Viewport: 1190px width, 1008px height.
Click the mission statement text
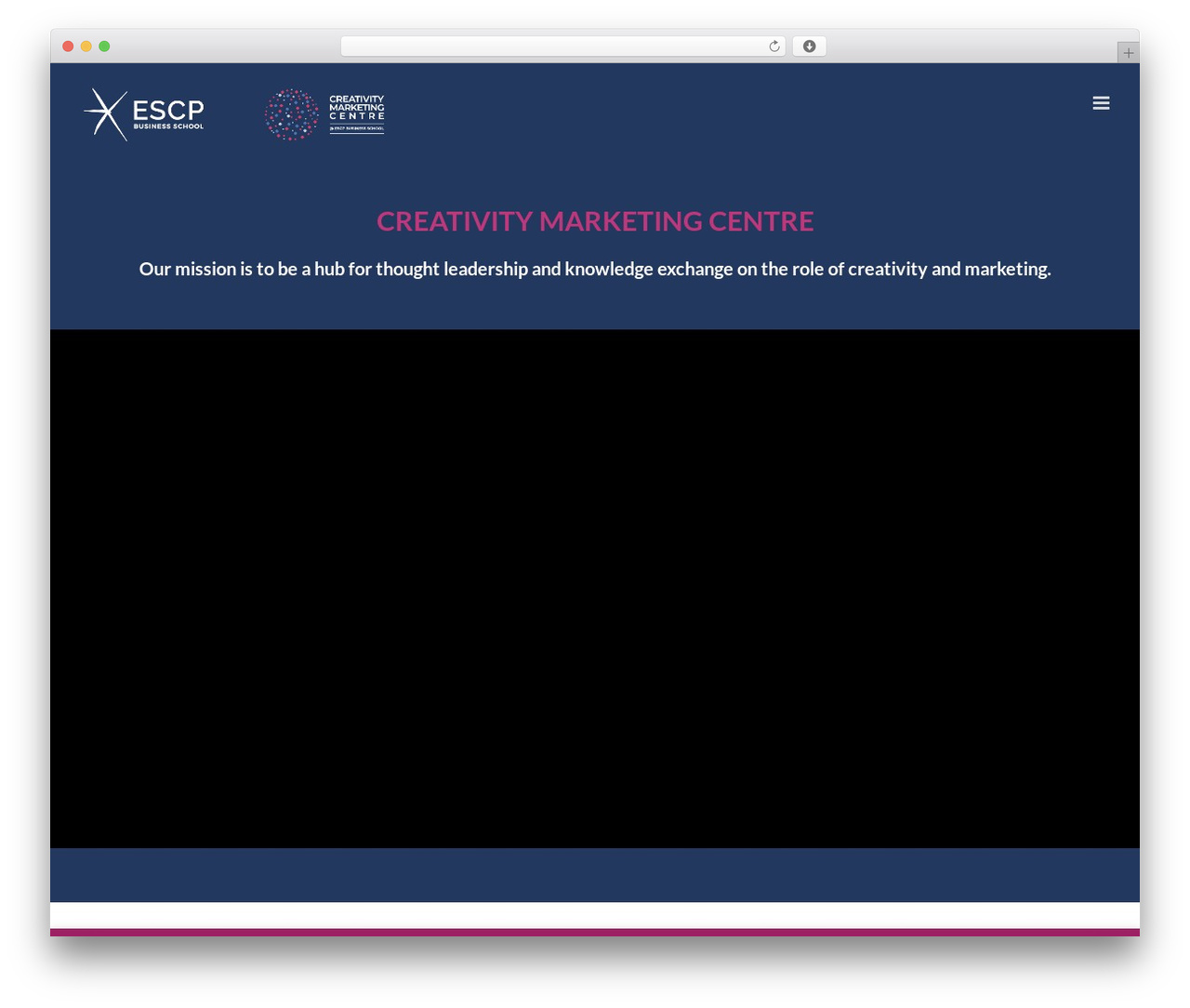(595, 269)
